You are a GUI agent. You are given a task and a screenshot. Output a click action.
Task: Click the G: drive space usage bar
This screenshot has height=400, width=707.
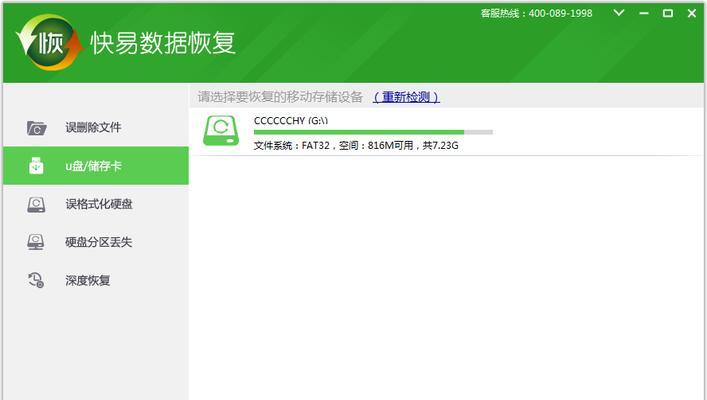click(x=373, y=132)
